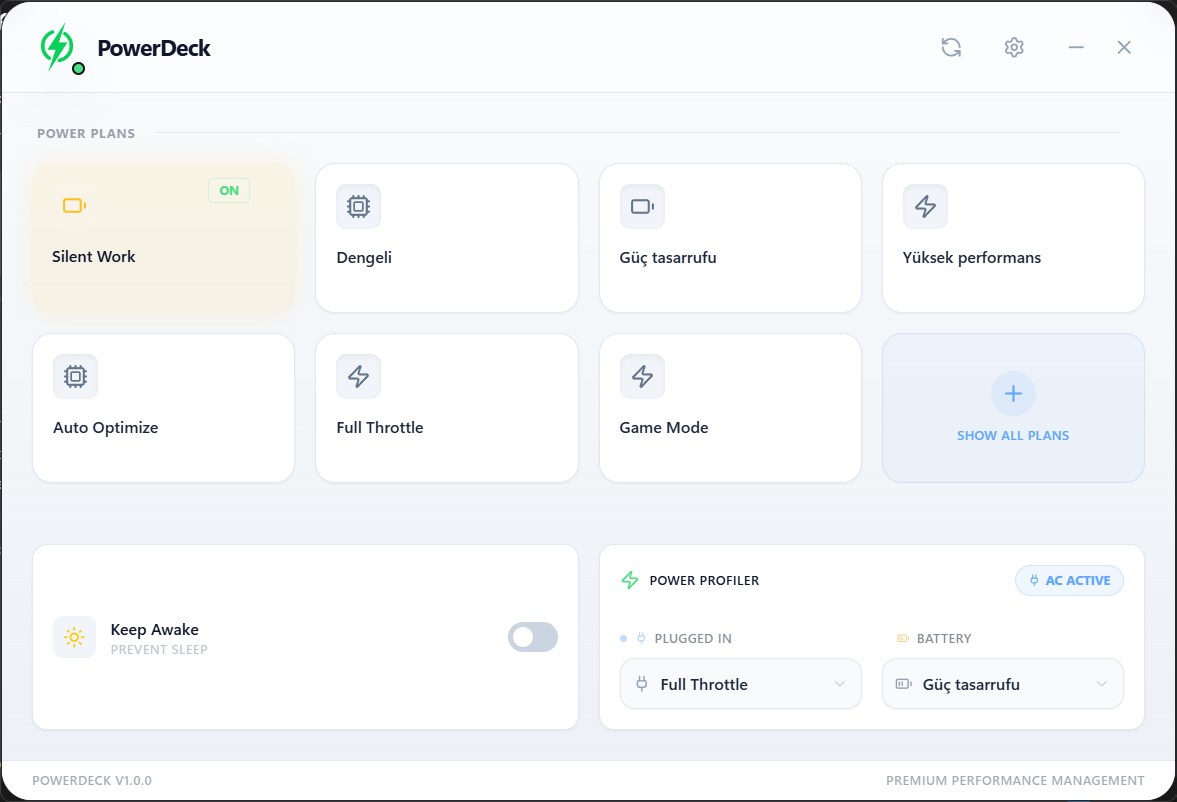This screenshot has height=802, width=1177.
Task: Click the PowerDeck app title
Action: pos(154,48)
